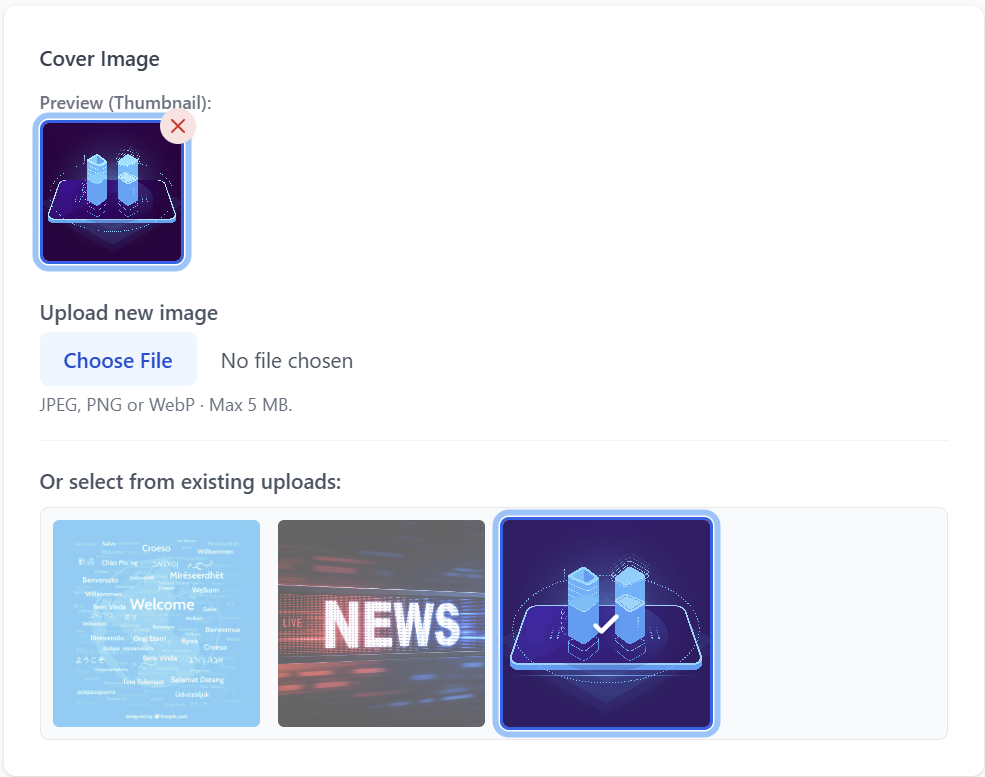Click the 'No file chosen' text
Viewport: 985px width, 777px height.
point(287,361)
